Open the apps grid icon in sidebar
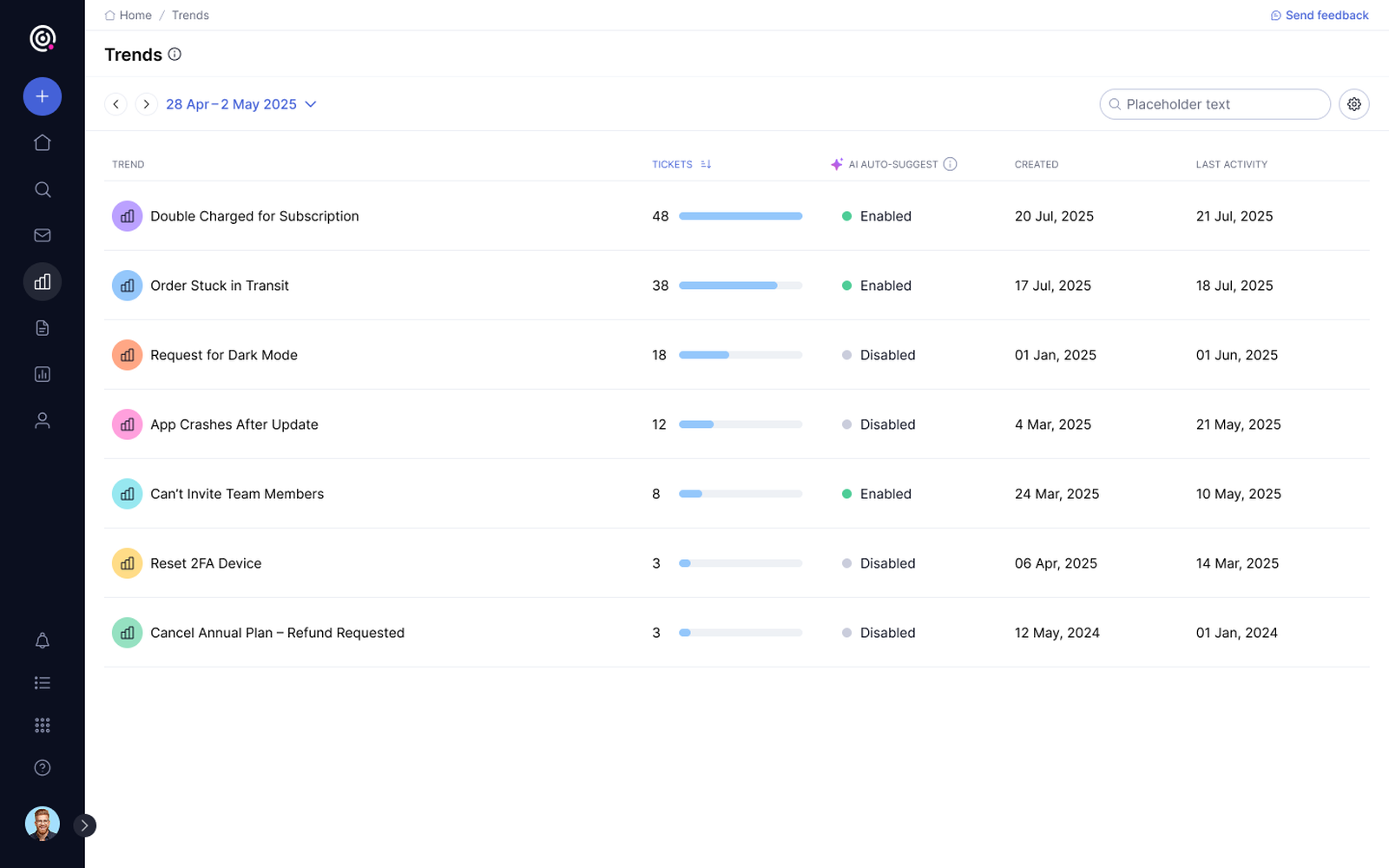This screenshot has width=1389, height=868. click(x=42, y=725)
